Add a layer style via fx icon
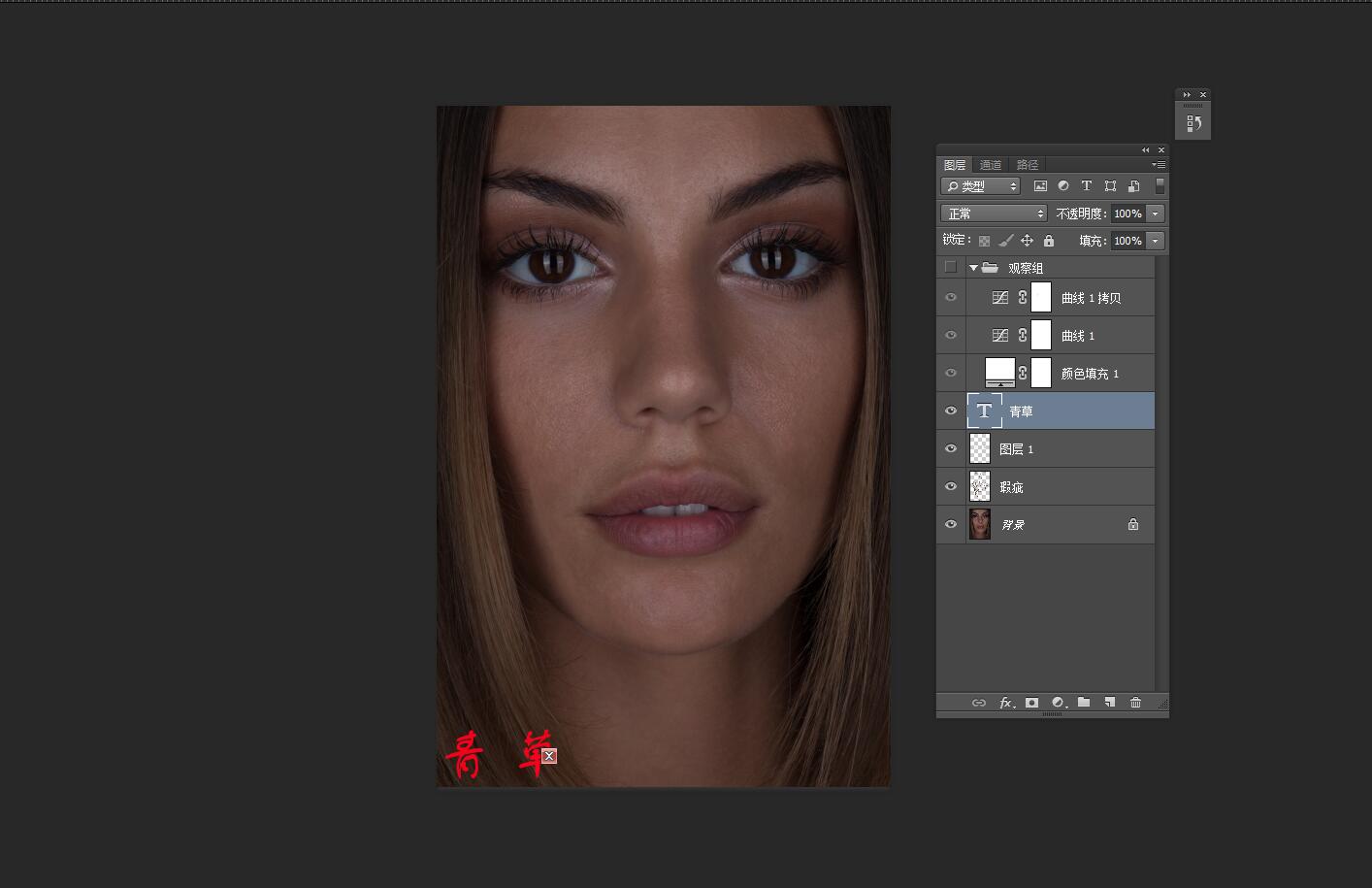 (1007, 703)
